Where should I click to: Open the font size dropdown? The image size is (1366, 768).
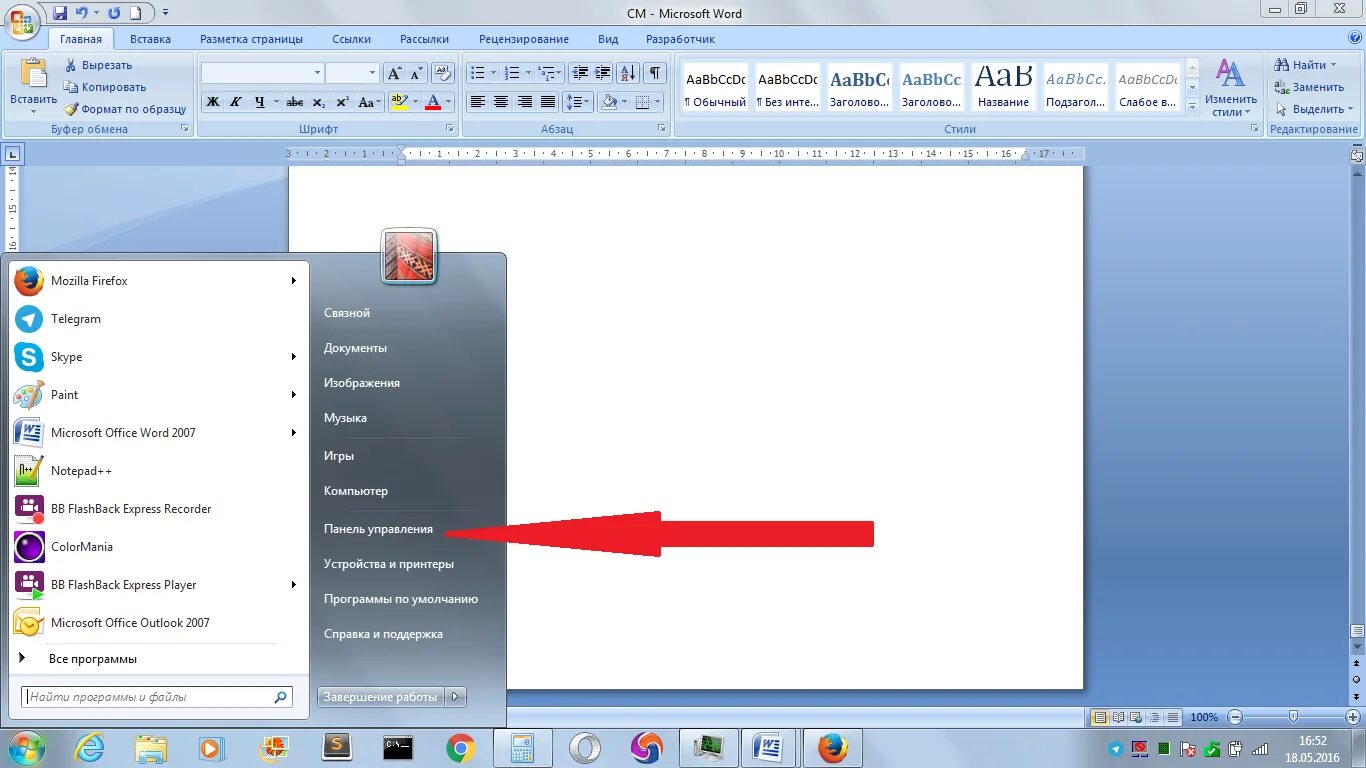click(x=372, y=73)
